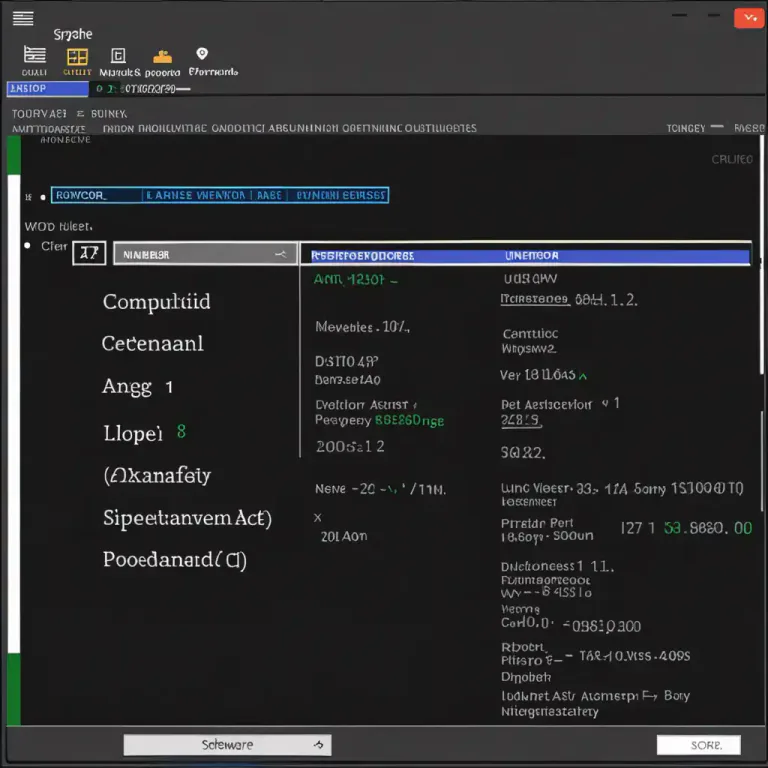Image resolution: width=768 pixels, height=768 pixels.
Task: Click the WOD Kileet. label
Action: click(x=58, y=226)
